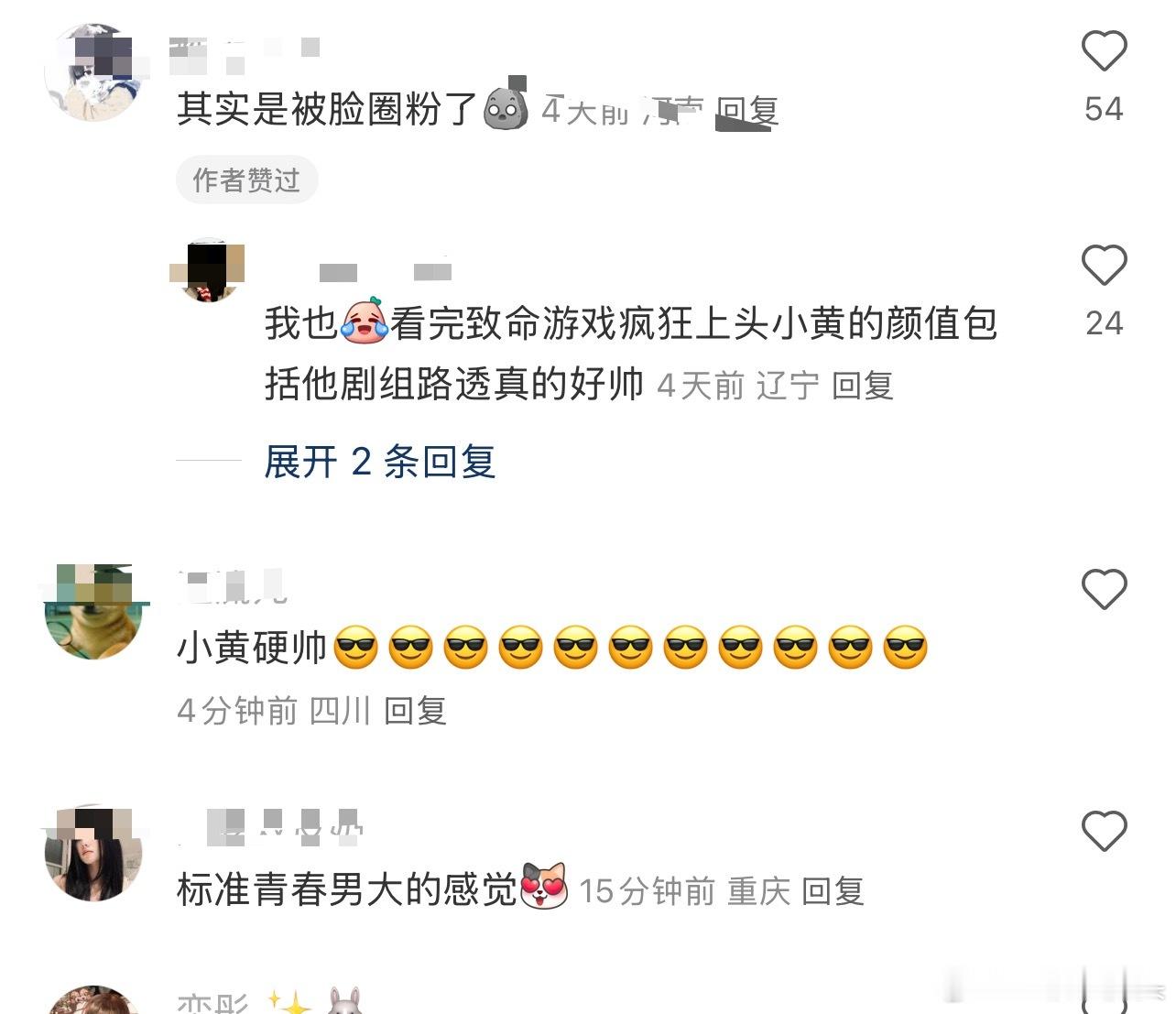
Task: Like the 标准青春男大的感觉 comment
Action: tap(1104, 831)
